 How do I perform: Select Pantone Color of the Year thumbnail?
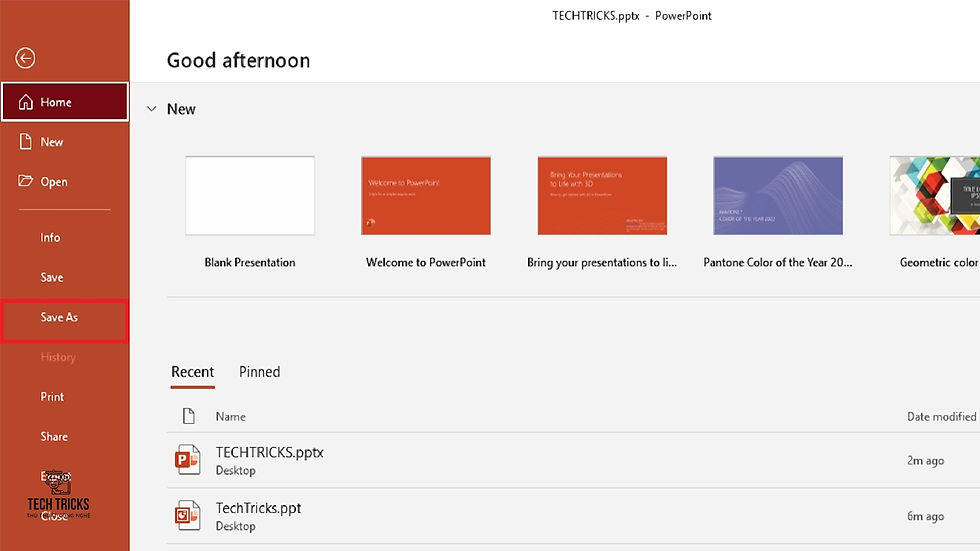(778, 196)
